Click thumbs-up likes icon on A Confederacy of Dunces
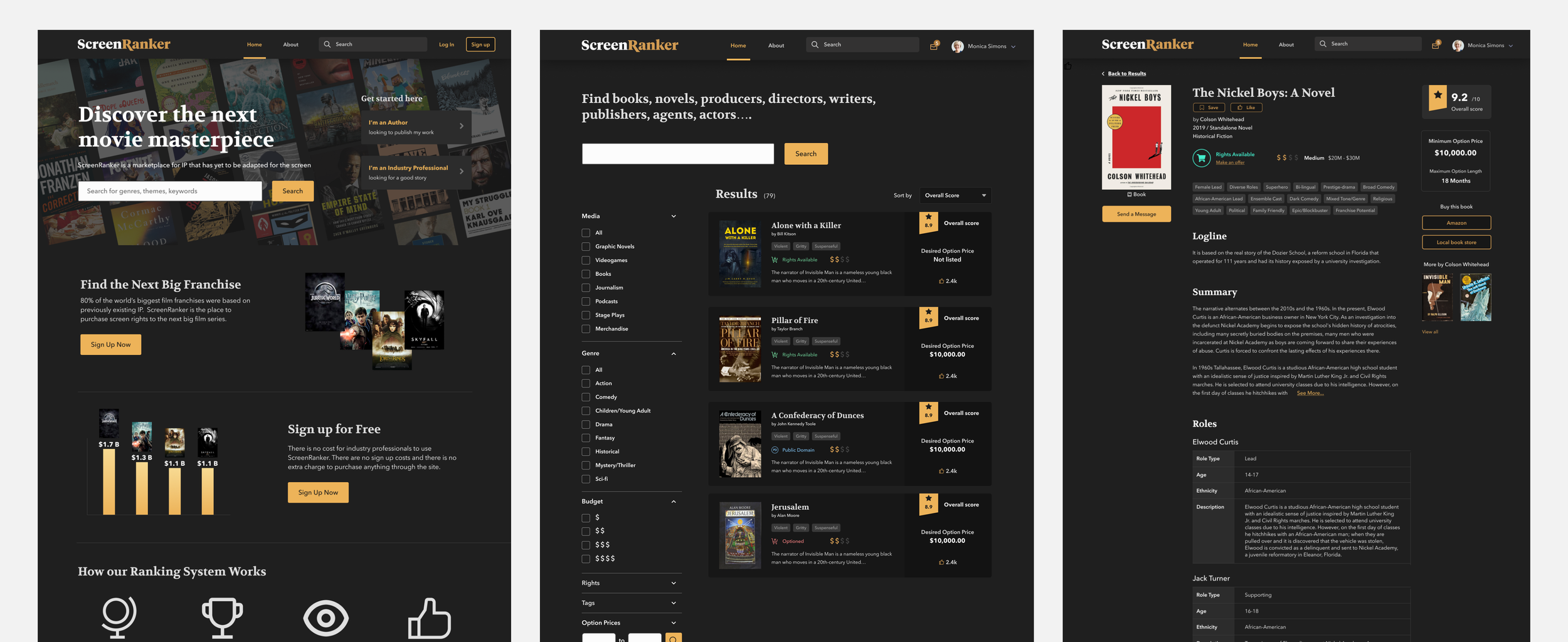 [941, 471]
